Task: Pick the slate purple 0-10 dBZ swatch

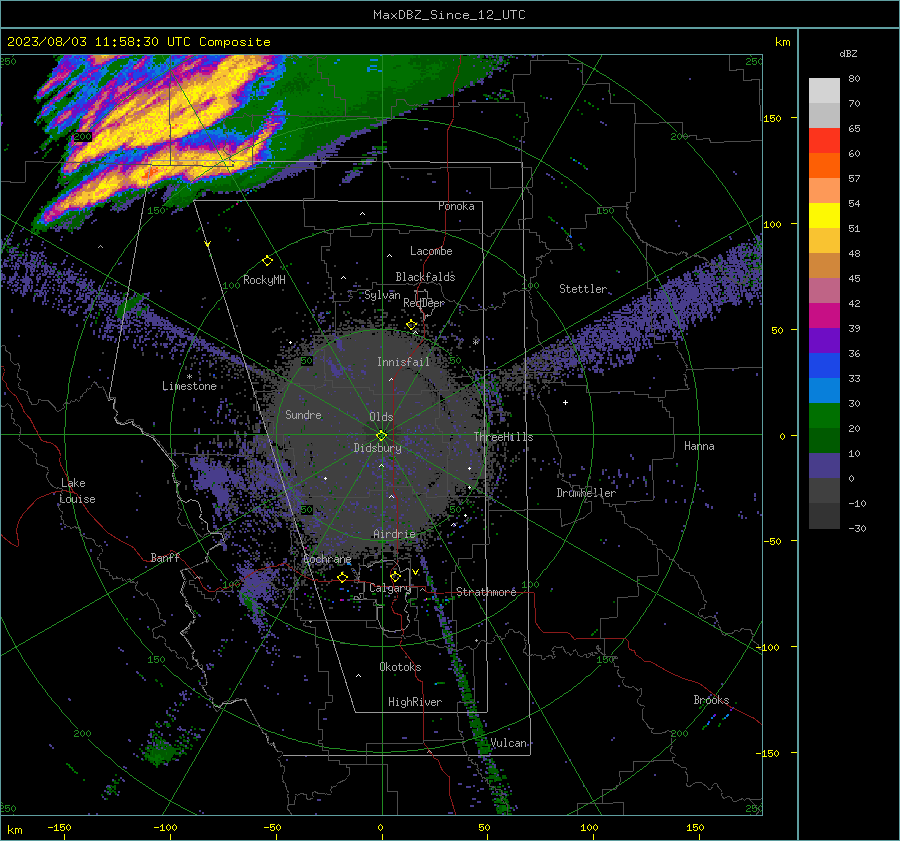Action: click(824, 466)
